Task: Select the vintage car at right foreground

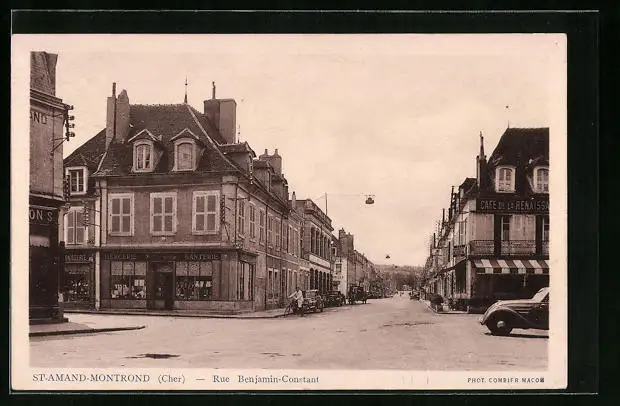Action: pos(516,313)
